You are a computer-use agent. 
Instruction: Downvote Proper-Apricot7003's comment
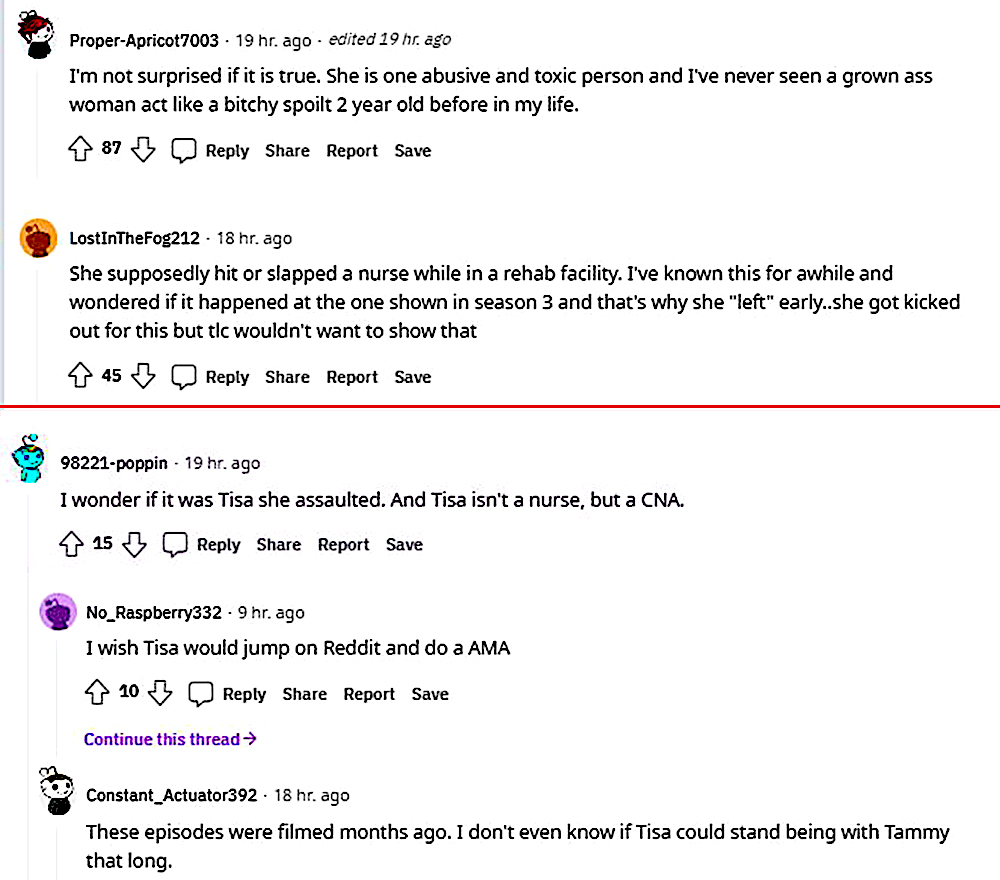(x=143, y=150)
